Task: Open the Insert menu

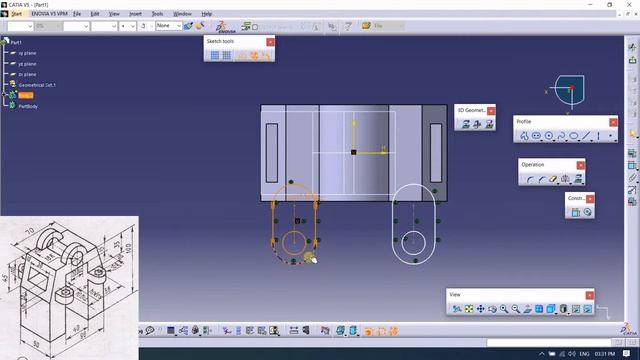Action: tap(135, 14)
